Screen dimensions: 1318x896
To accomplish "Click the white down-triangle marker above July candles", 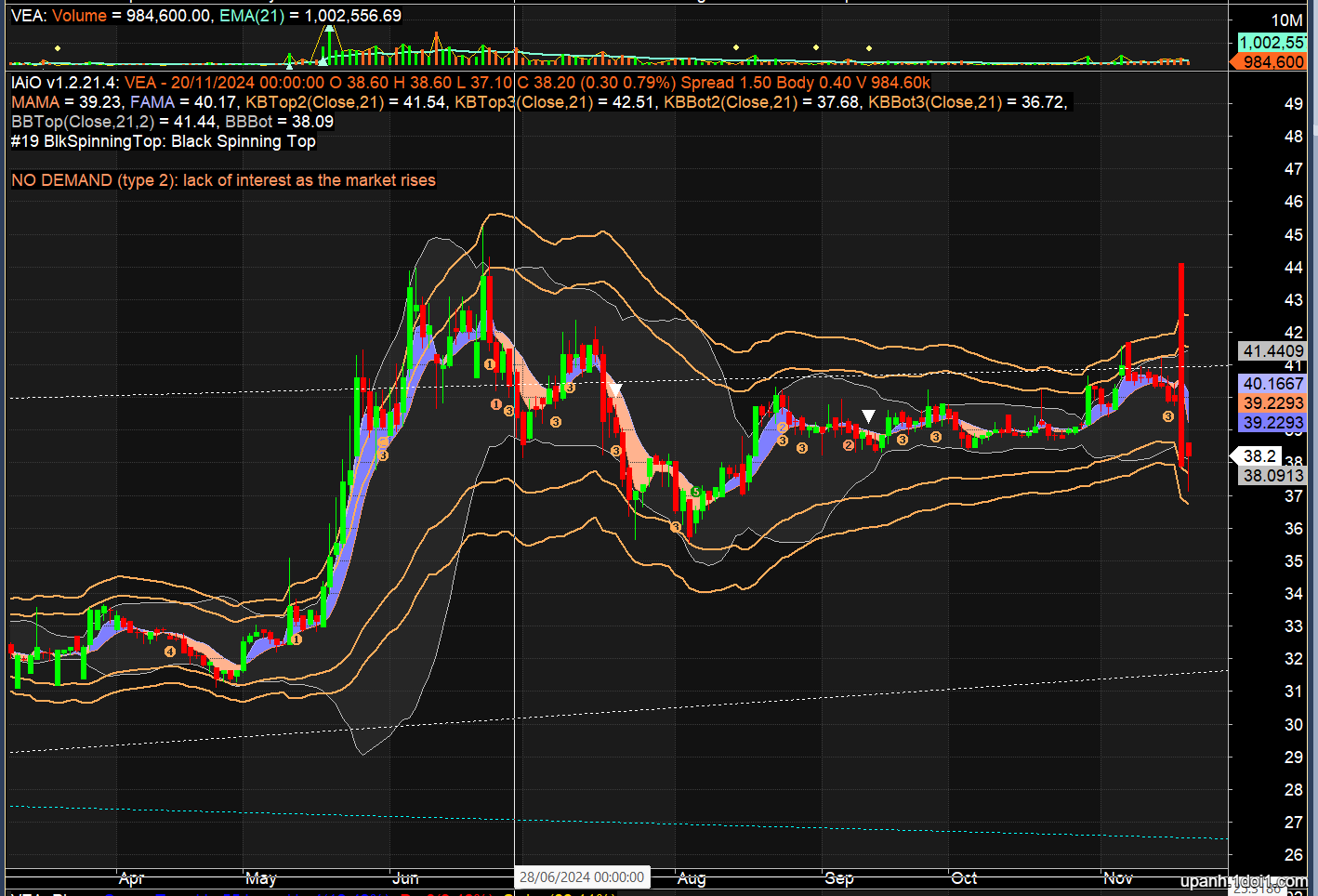I will (613, 389).
